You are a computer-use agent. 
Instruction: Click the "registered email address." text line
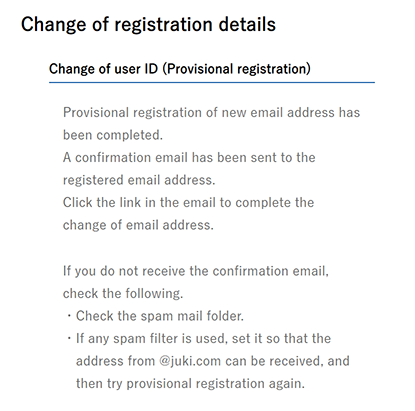139,180
